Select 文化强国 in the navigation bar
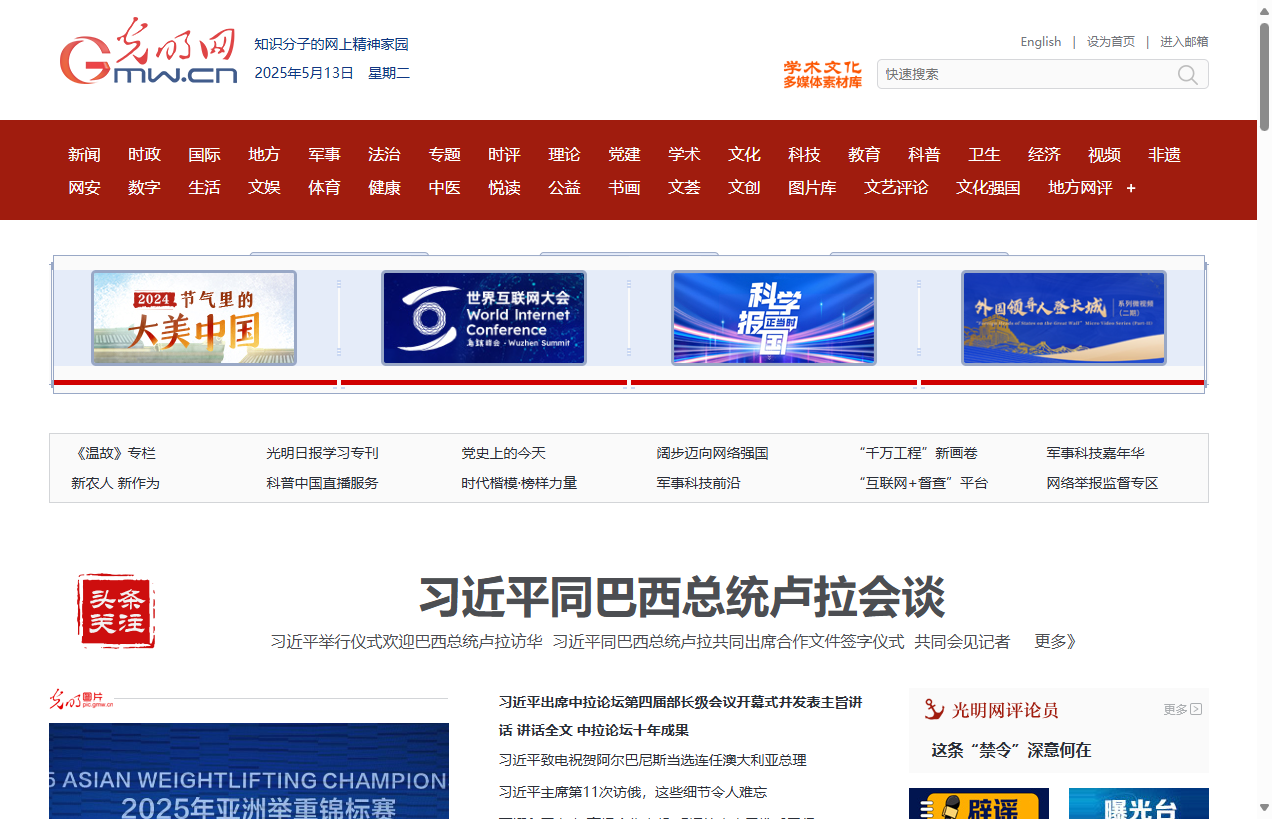1272x819 pixels. click(x=988, y=188)
